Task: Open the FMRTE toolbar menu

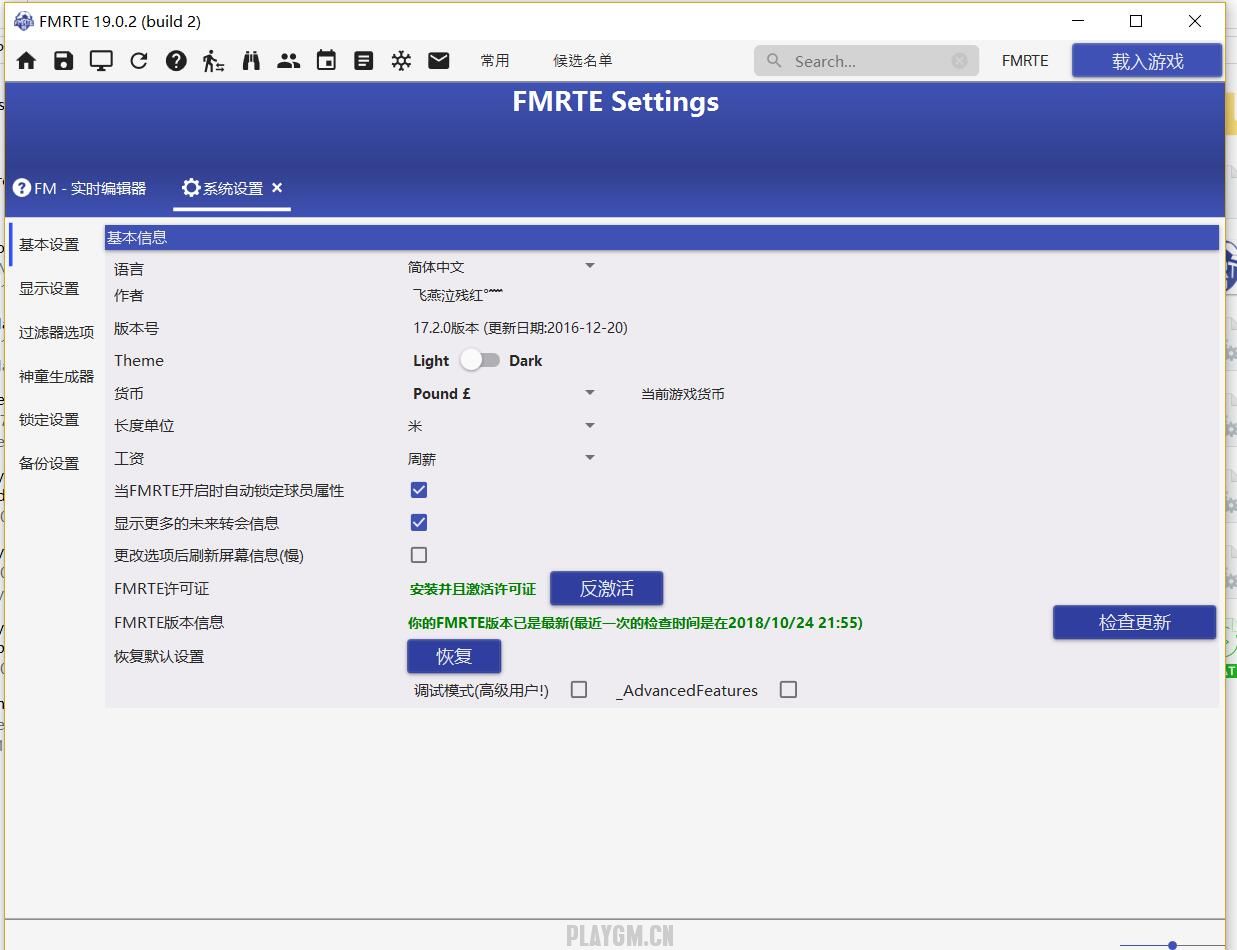Action: pos(1025,61)
